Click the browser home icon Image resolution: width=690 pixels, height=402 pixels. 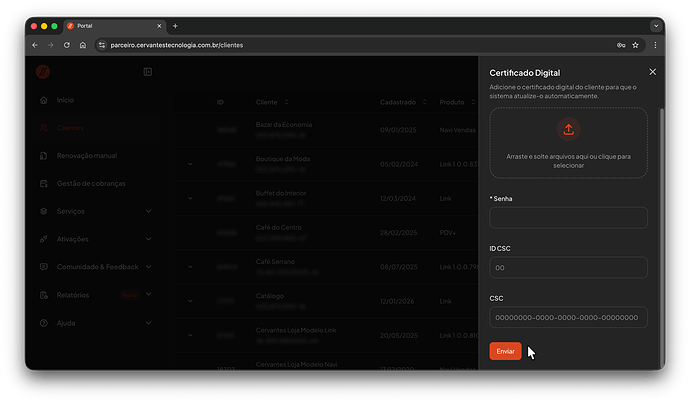[x=83, y=45]
